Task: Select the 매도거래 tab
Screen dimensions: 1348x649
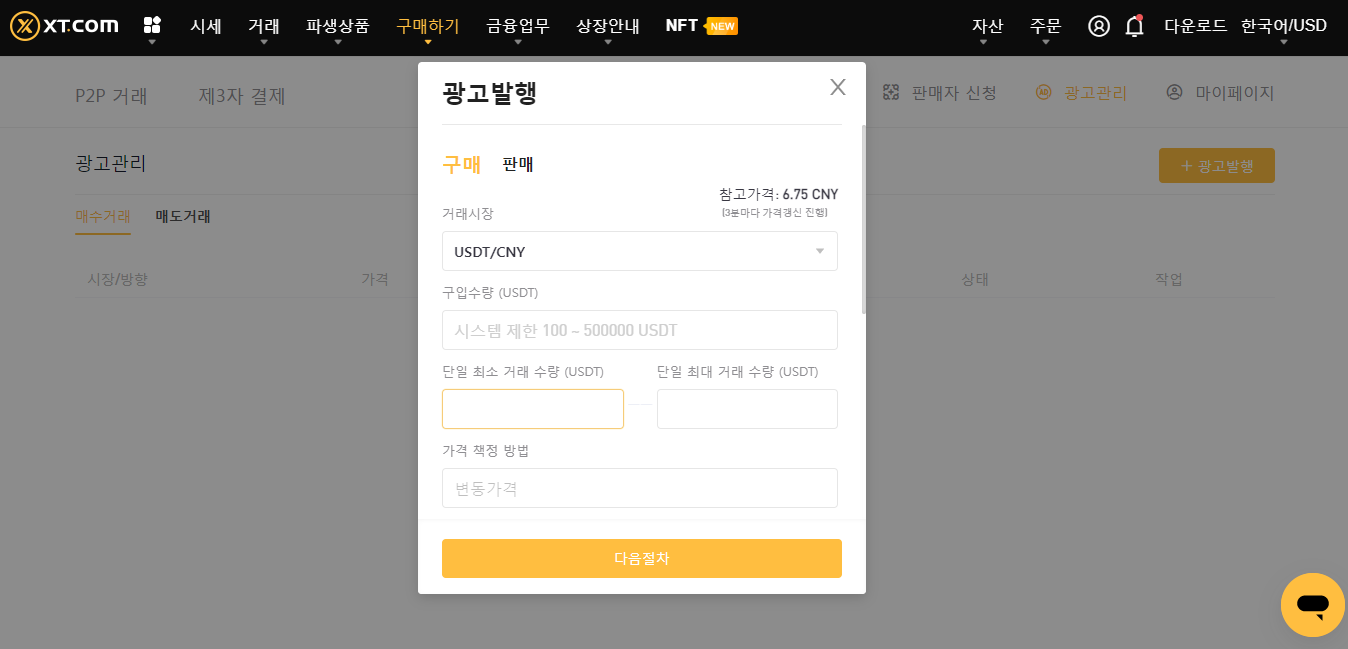Action: point(183,216)
